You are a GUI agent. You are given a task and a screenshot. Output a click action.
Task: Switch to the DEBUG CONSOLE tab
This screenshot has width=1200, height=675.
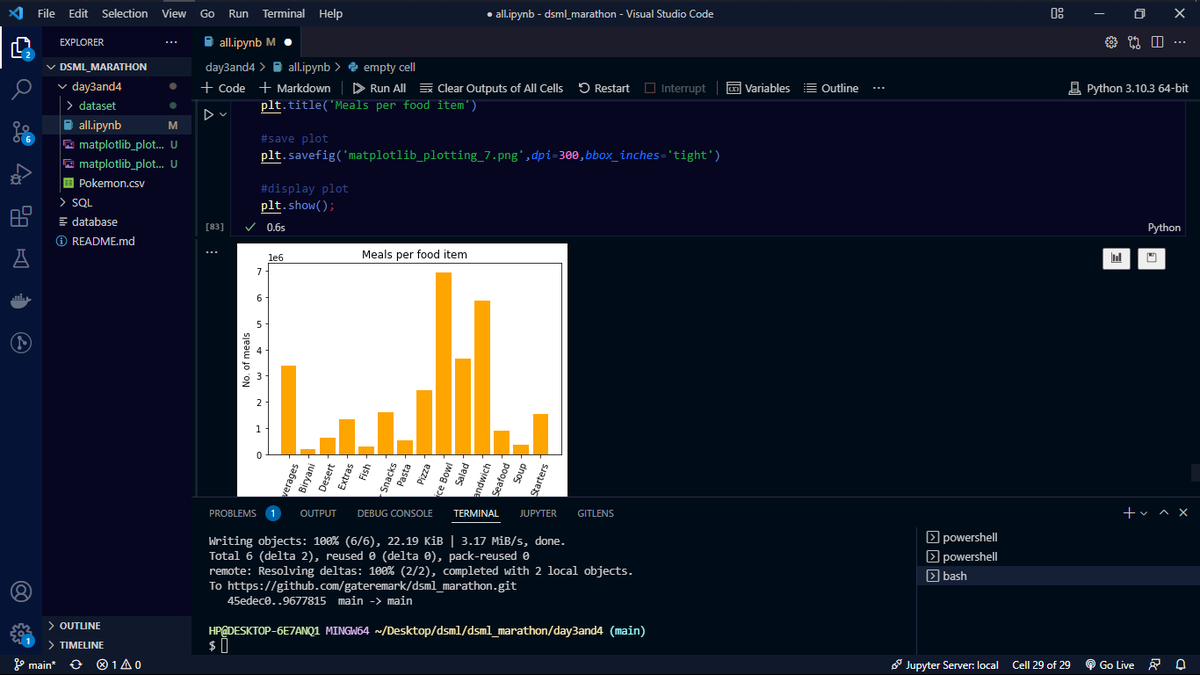click(395, 513)
